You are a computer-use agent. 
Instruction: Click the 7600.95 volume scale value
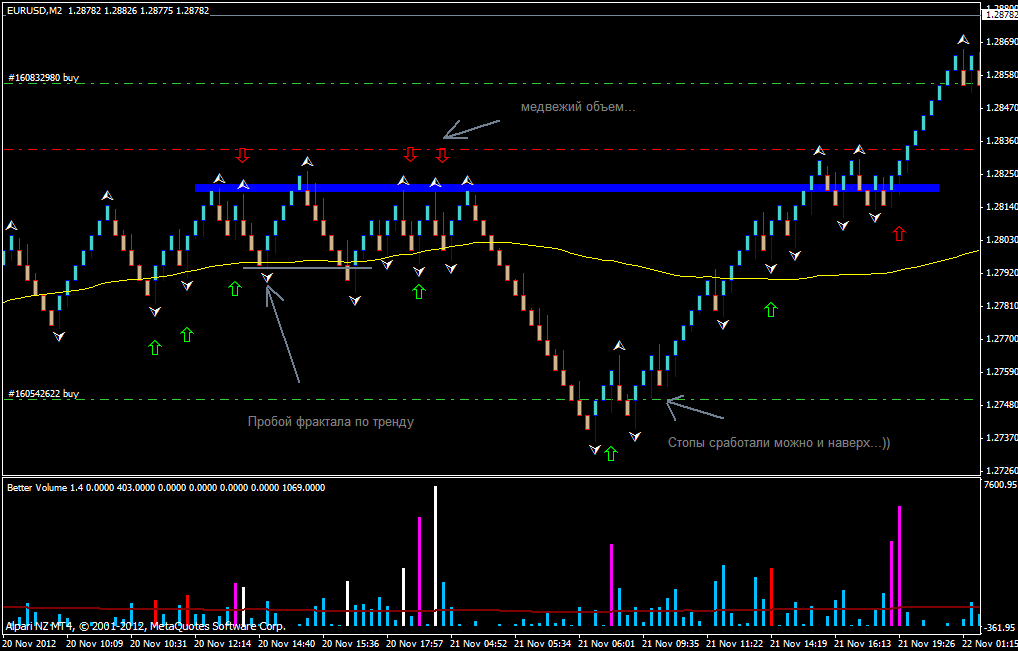tap(1000, 485)
